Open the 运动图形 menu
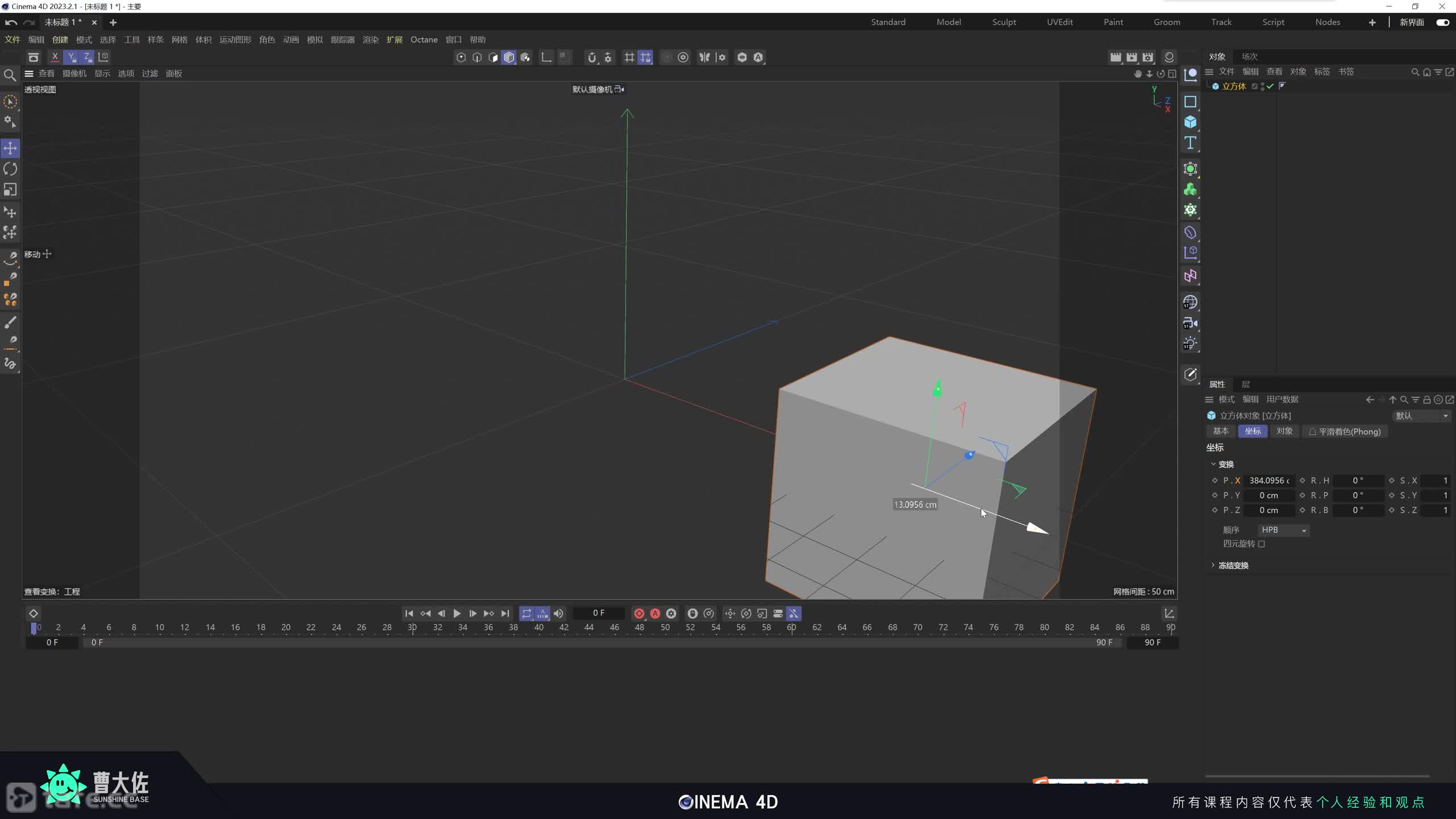Viewport: 1456px width, 819px height. coord(235,40)
